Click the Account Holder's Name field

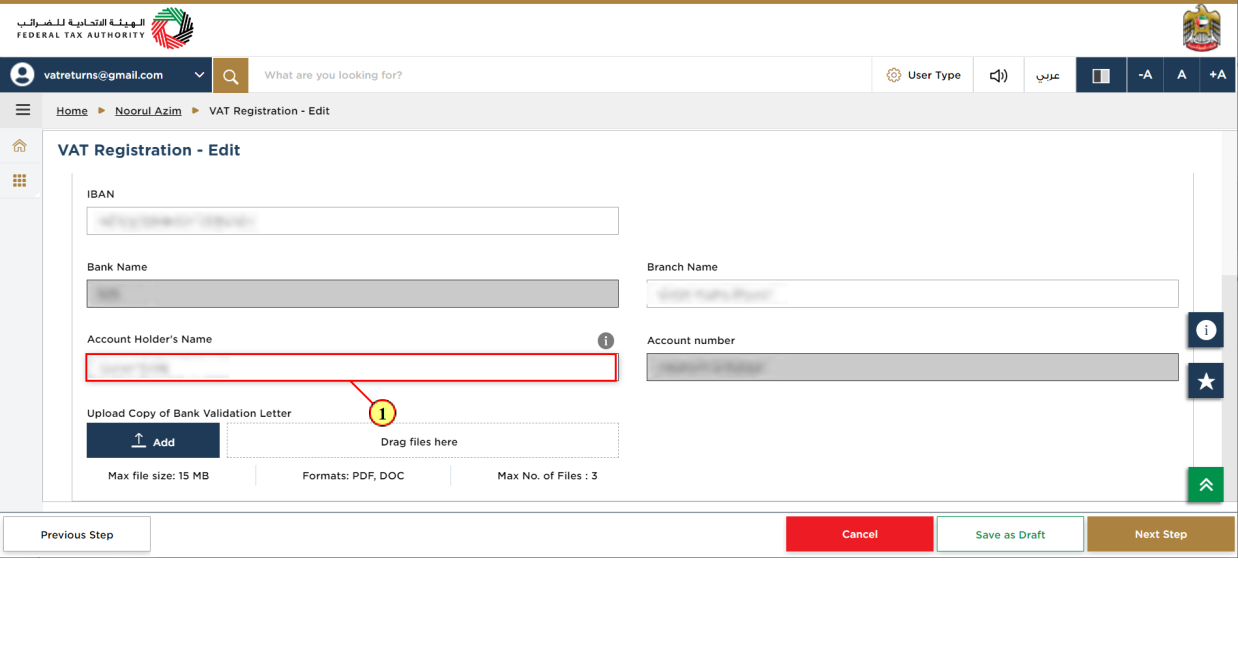[x=351, y=367]
